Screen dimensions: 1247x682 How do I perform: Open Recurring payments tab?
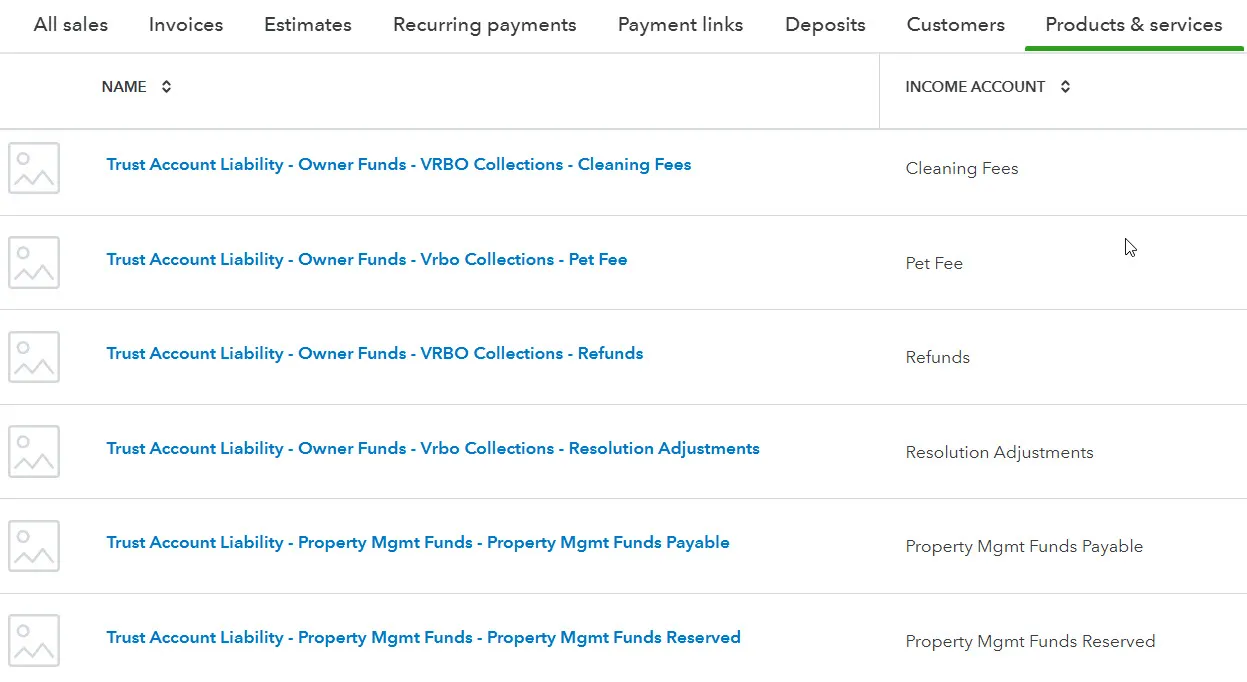pos(485,25)
